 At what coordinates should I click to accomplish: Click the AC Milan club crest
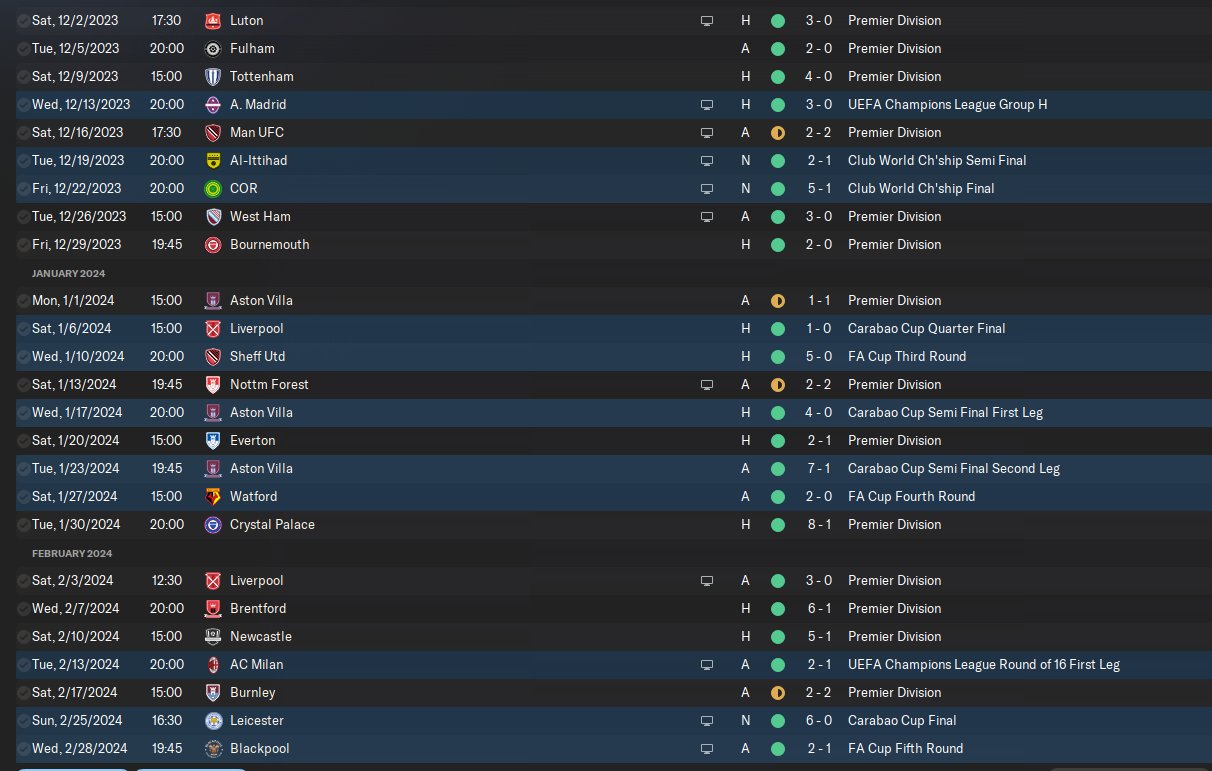coord(212,664)
